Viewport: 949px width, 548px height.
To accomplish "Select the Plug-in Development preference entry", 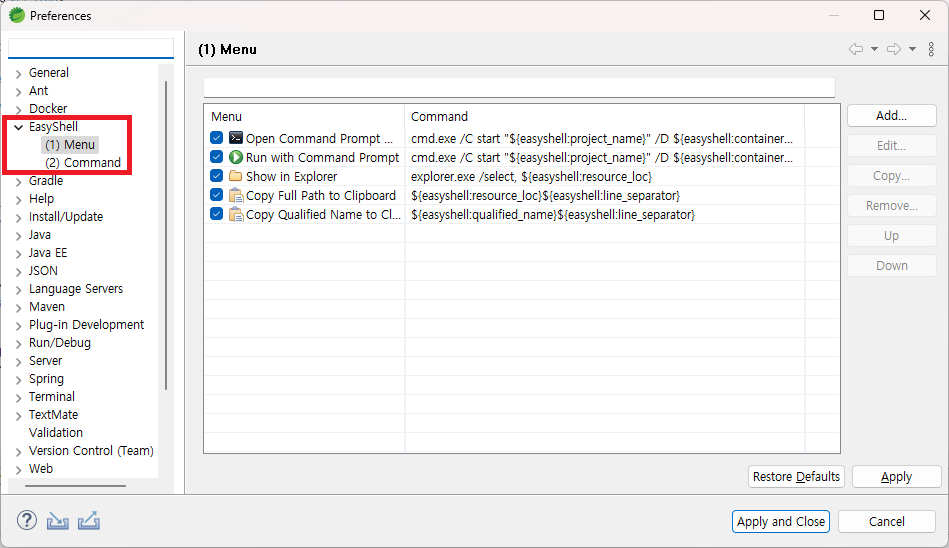I will [87, 325].
